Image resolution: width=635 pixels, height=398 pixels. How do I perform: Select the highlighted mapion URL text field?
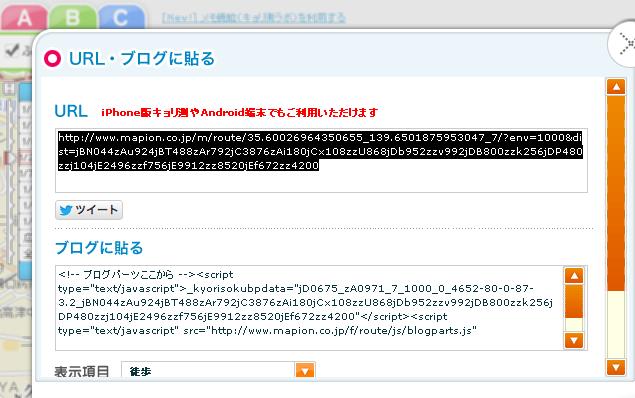(321, 160)
